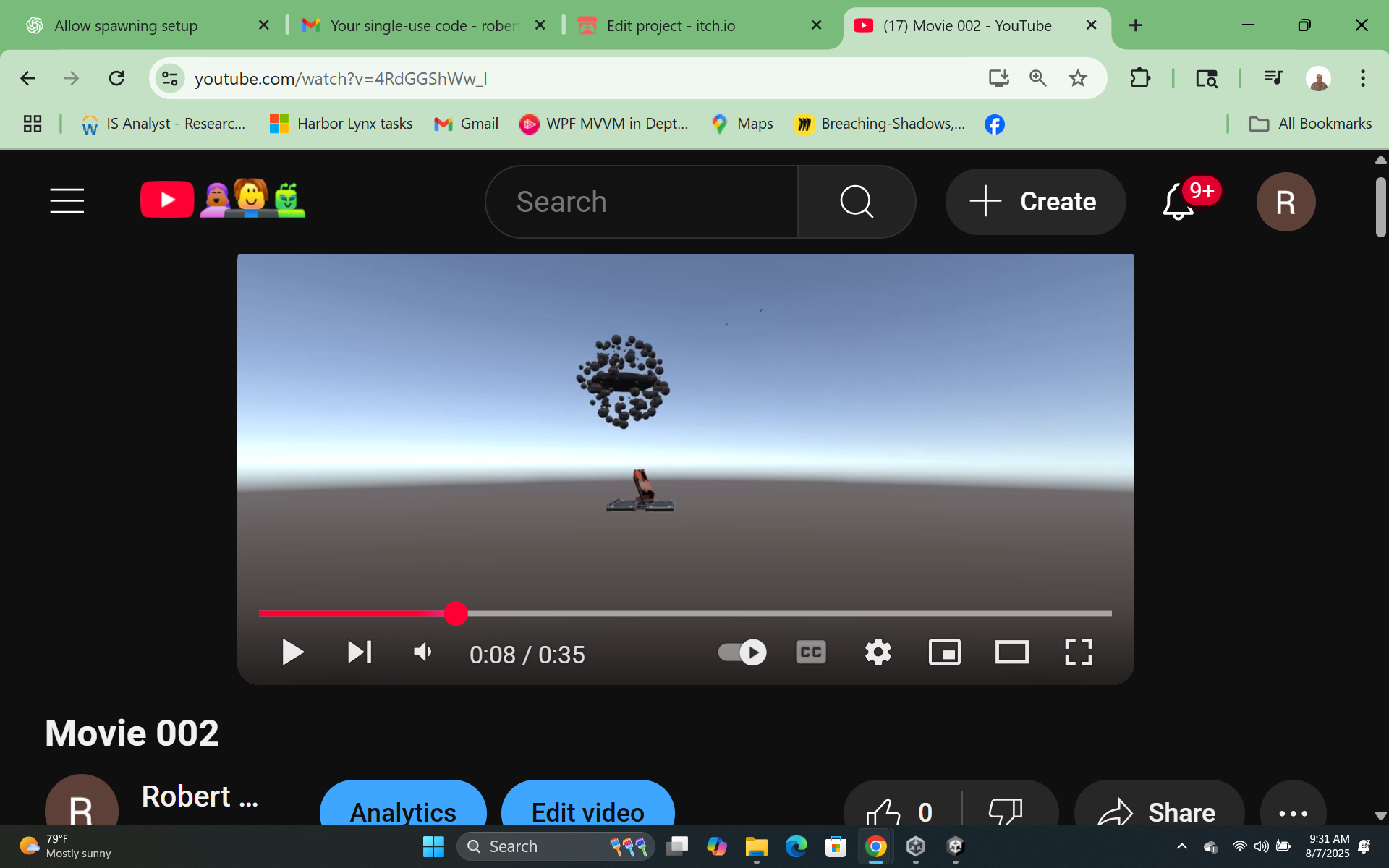Open more actions three-dot menu

(x=1293, y=813)
